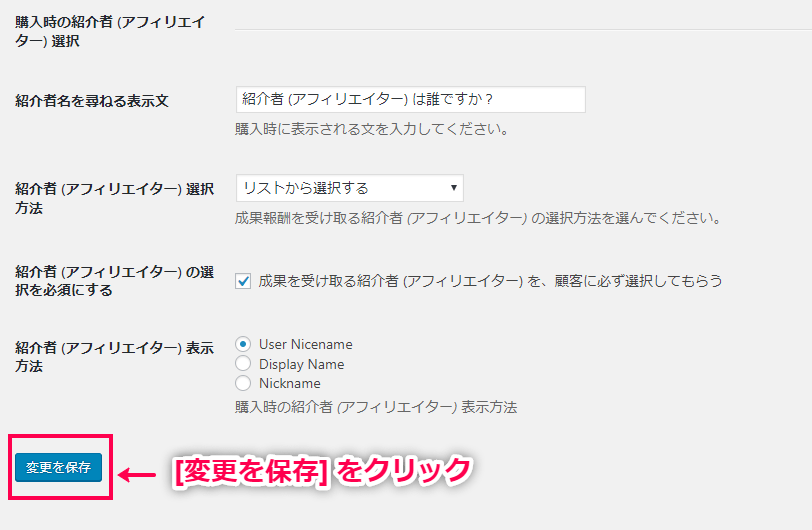Viewport: 812px width, 530px height.
Task: Click the 紹介者 (アフィリエイター) 表示方法 row label
Action: (x=114, y=357)
